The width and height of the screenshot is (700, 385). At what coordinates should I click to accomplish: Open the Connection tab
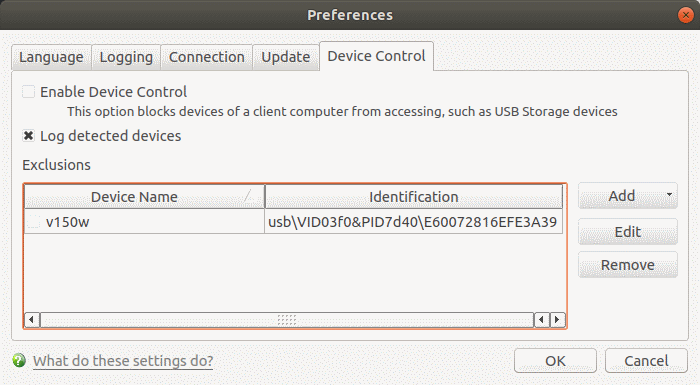click(x=207, y=57)
